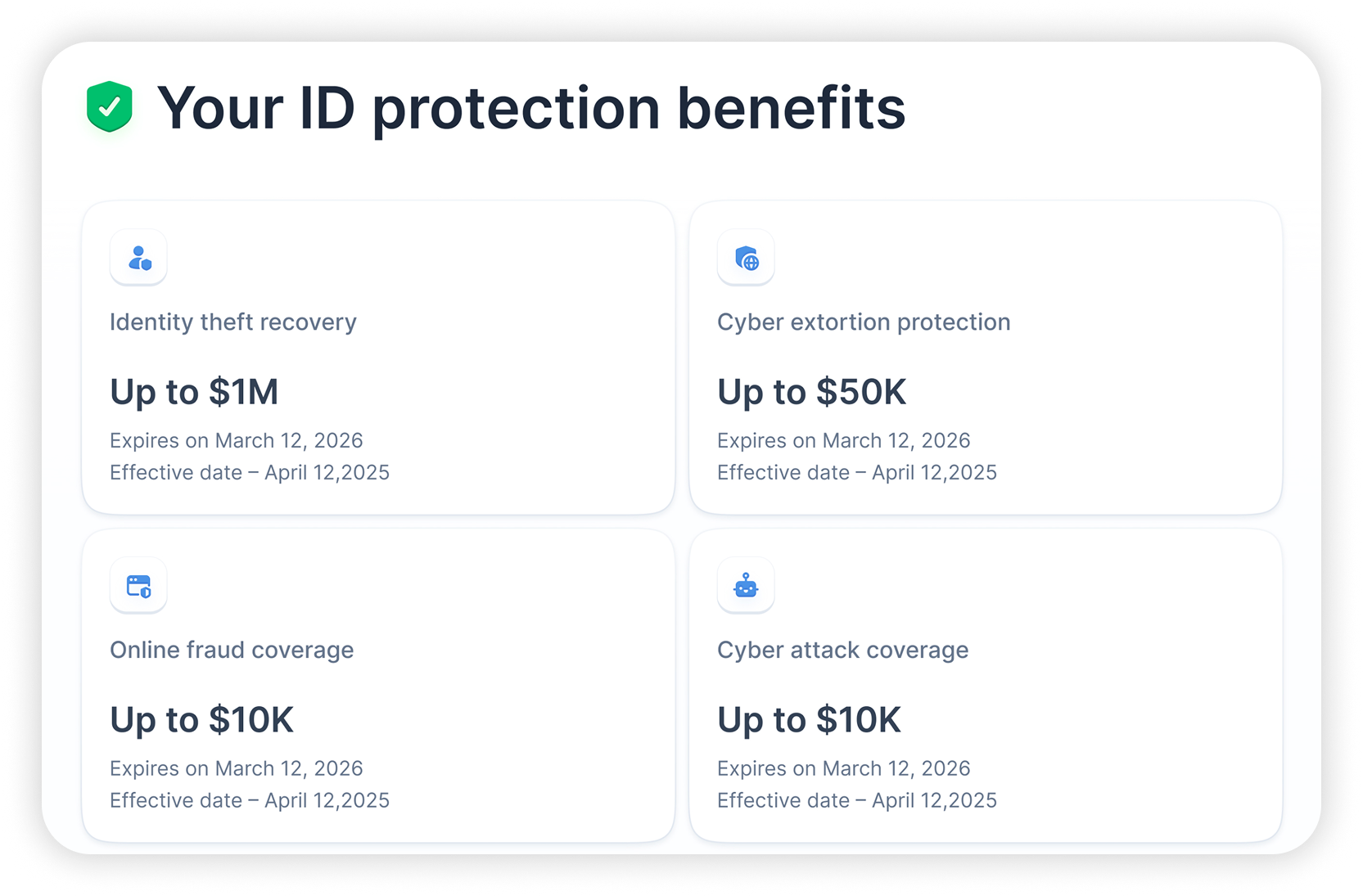Click the Identity theft recovery person icon
The width and height of the screenshot is (1363, 896).
[x=139, y=258]
